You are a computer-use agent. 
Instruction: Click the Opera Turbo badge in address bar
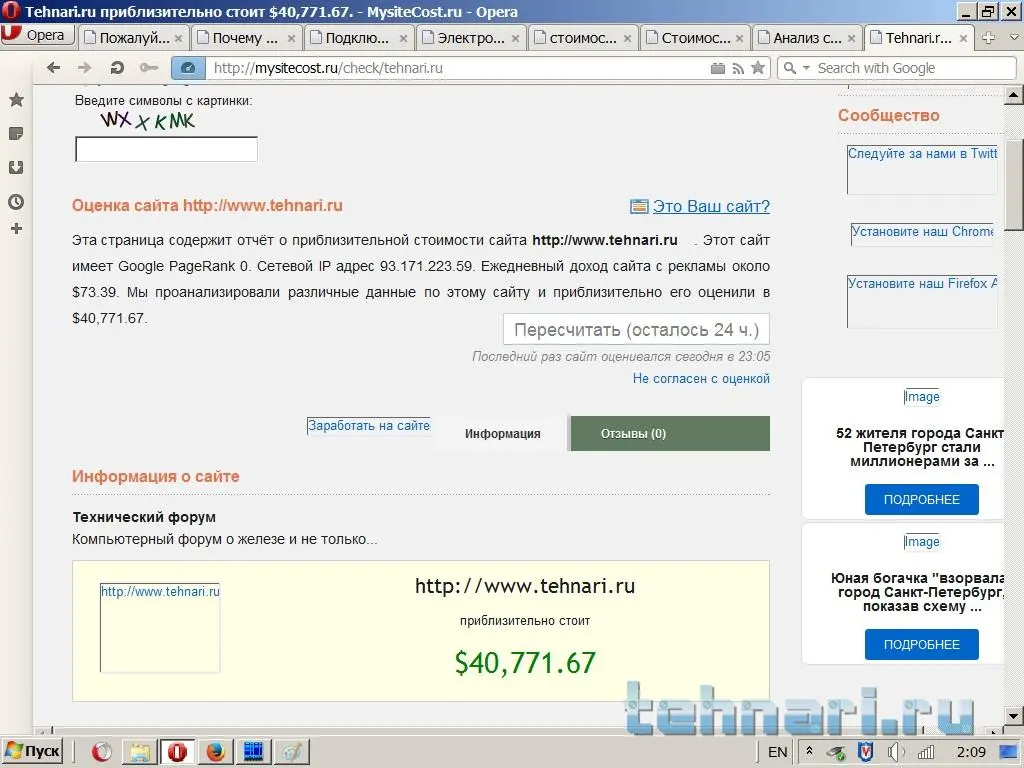(x=188, y=68)
